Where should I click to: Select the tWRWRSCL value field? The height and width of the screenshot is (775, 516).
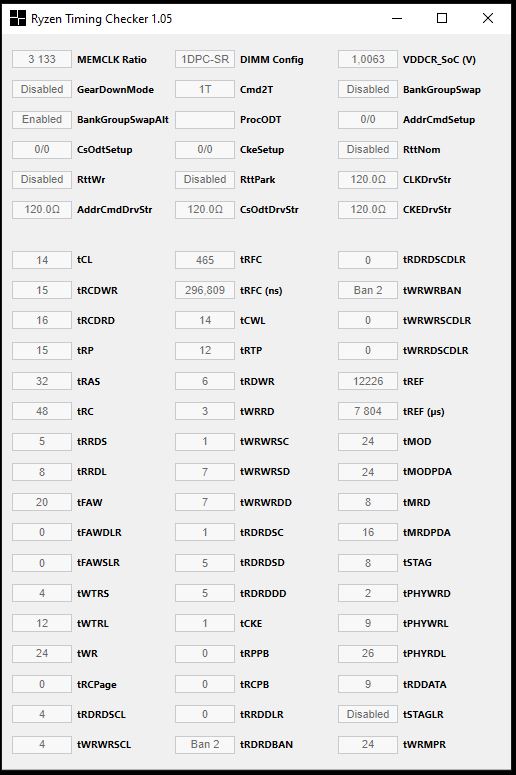42,744
